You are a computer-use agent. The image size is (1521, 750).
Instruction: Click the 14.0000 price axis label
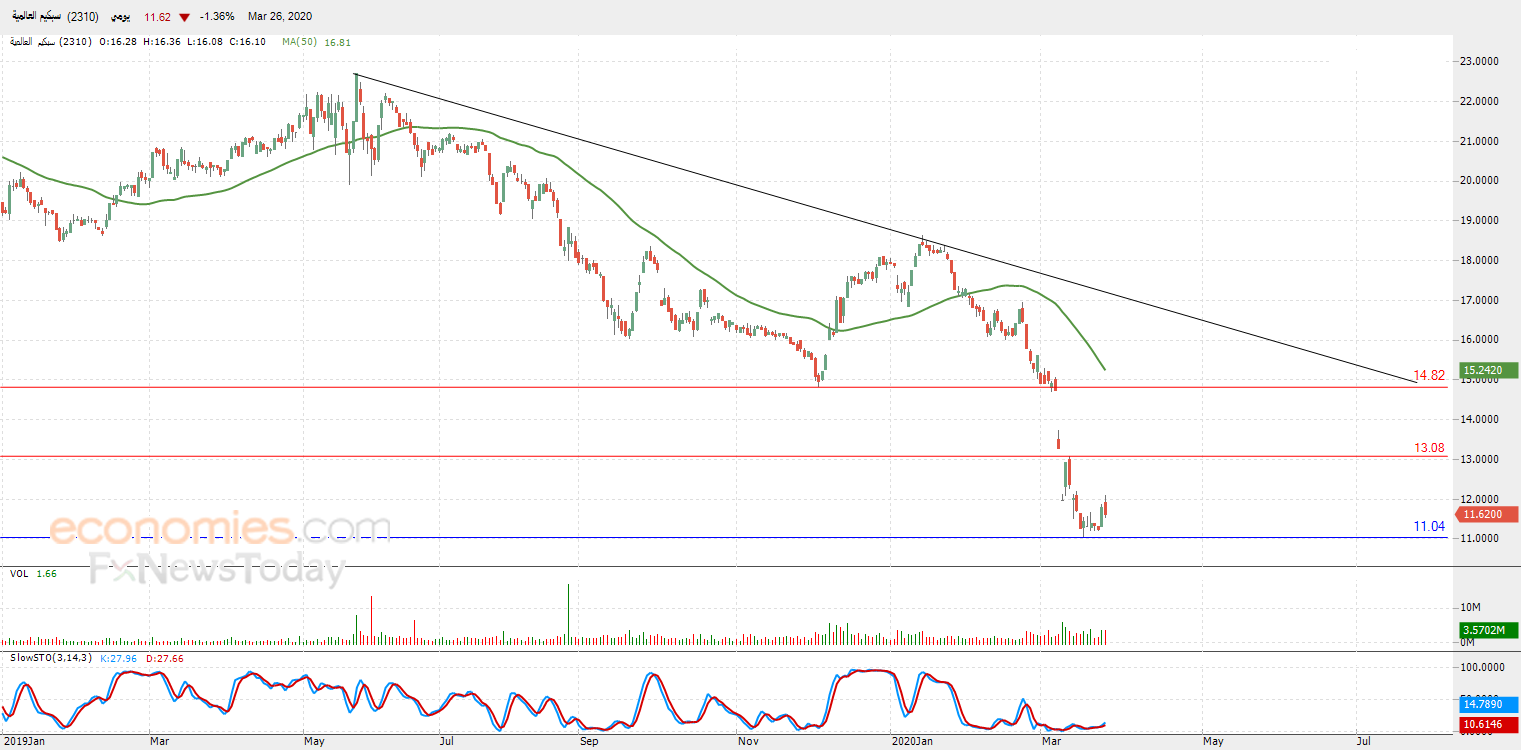(1480, 420)
